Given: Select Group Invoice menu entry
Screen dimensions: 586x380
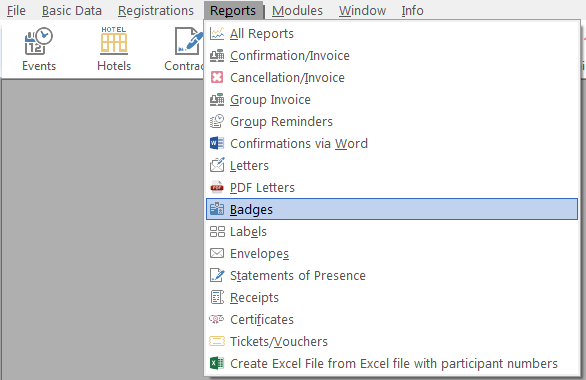Looking at the screenshot, I should pos(392,99).
